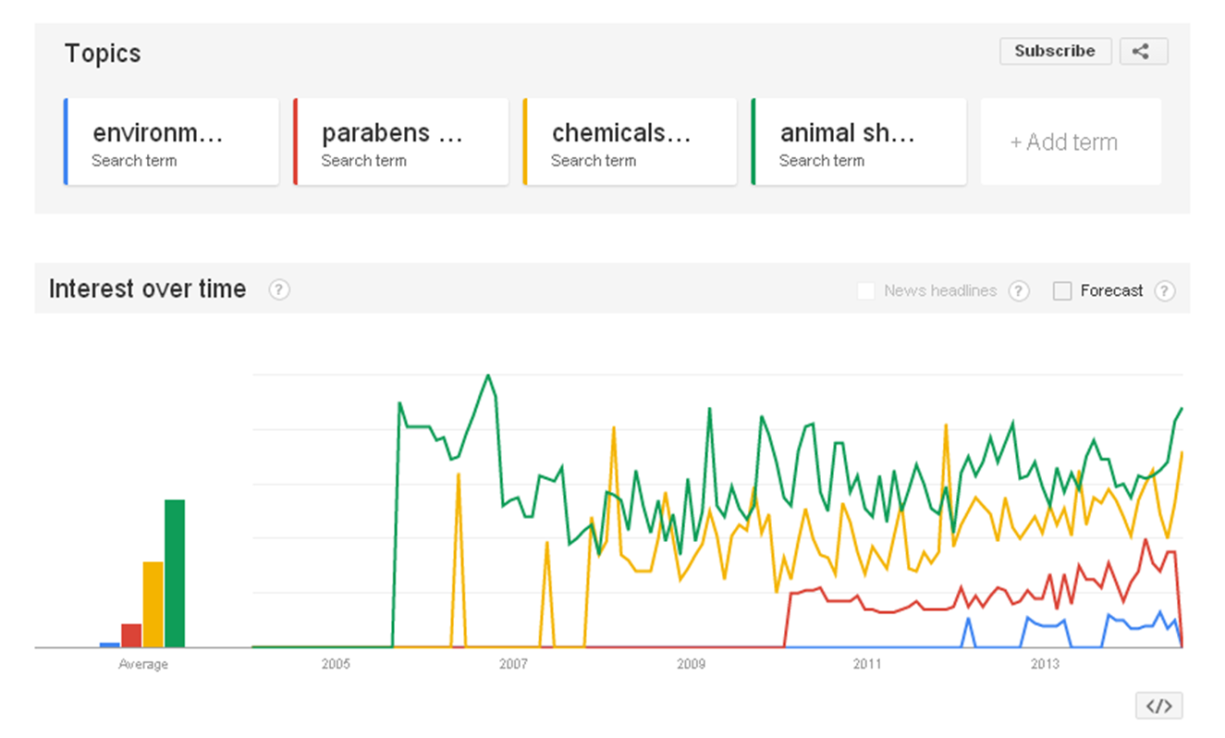The height and width of the screenshot is (738, 1225).
Task: Enable the Forecast checkbox
Action: (x=1061, y=291)
